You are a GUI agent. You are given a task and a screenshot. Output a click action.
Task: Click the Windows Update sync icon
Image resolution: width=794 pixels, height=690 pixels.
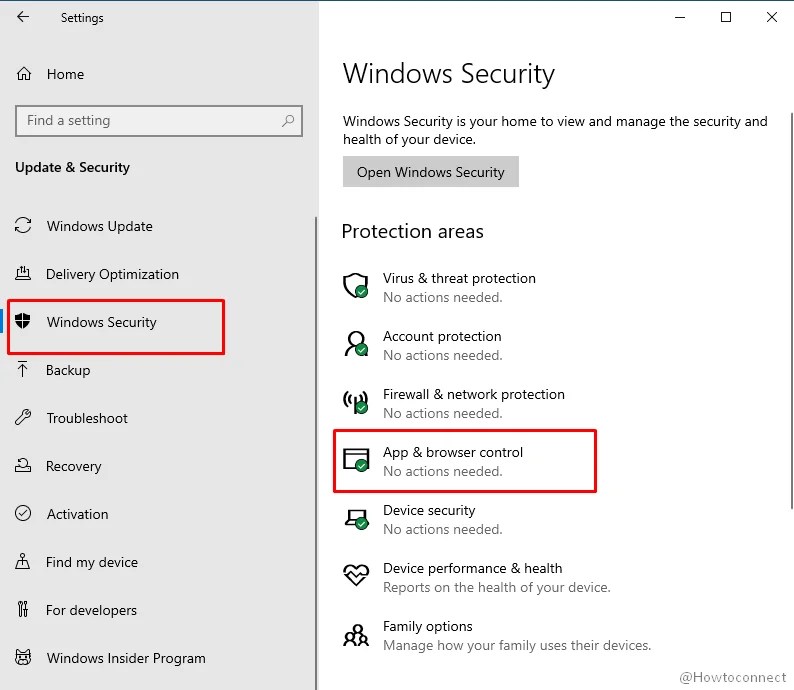pyautogui.click(x=23, y=225)
